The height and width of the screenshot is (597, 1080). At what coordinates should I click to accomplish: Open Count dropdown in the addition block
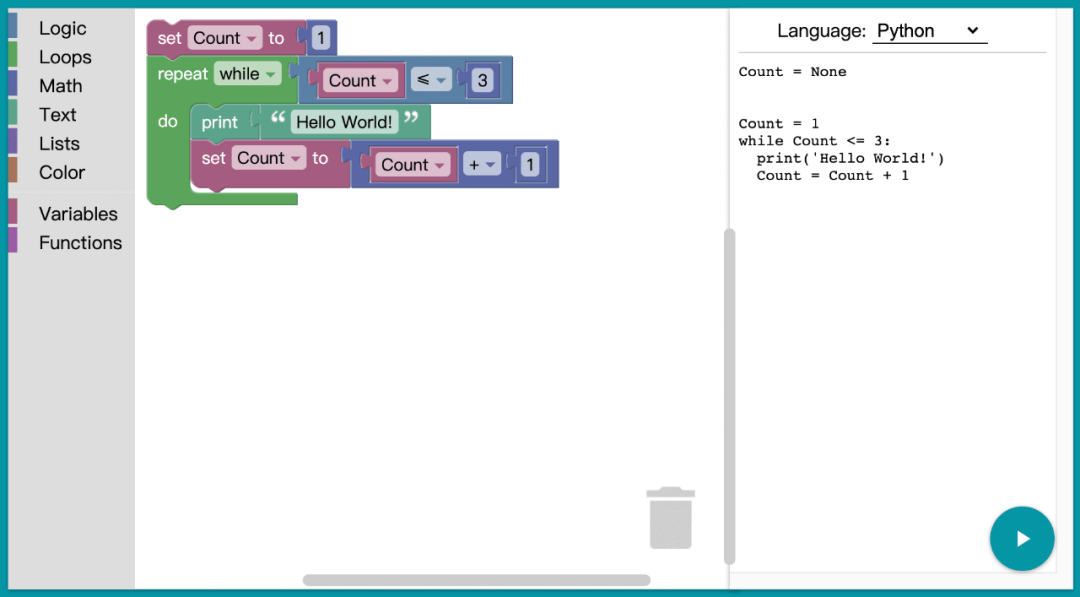tap(413, 165)
